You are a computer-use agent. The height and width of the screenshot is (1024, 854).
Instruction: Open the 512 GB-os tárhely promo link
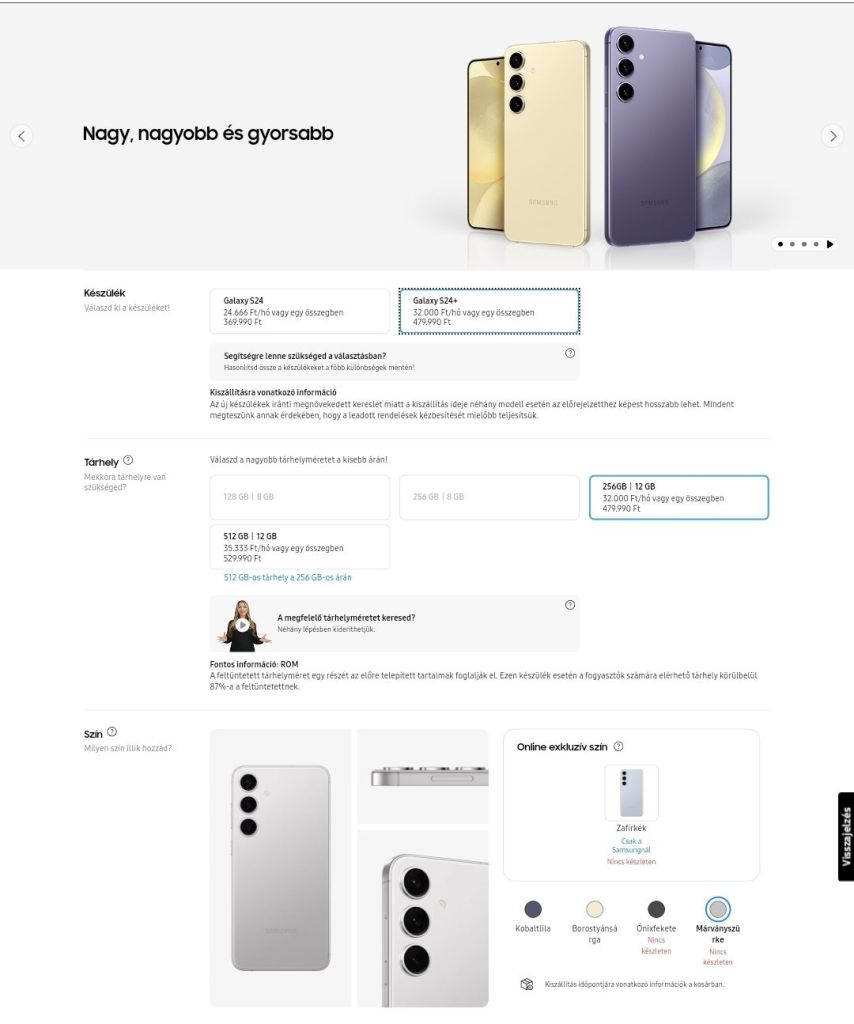[x=287, y=577]
